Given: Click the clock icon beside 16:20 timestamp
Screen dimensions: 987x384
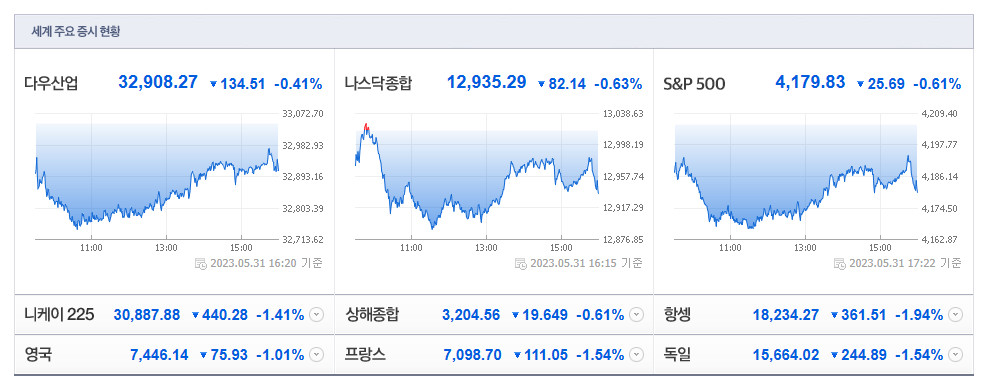Looking at the screenshot, I should [x=201, y=263].
